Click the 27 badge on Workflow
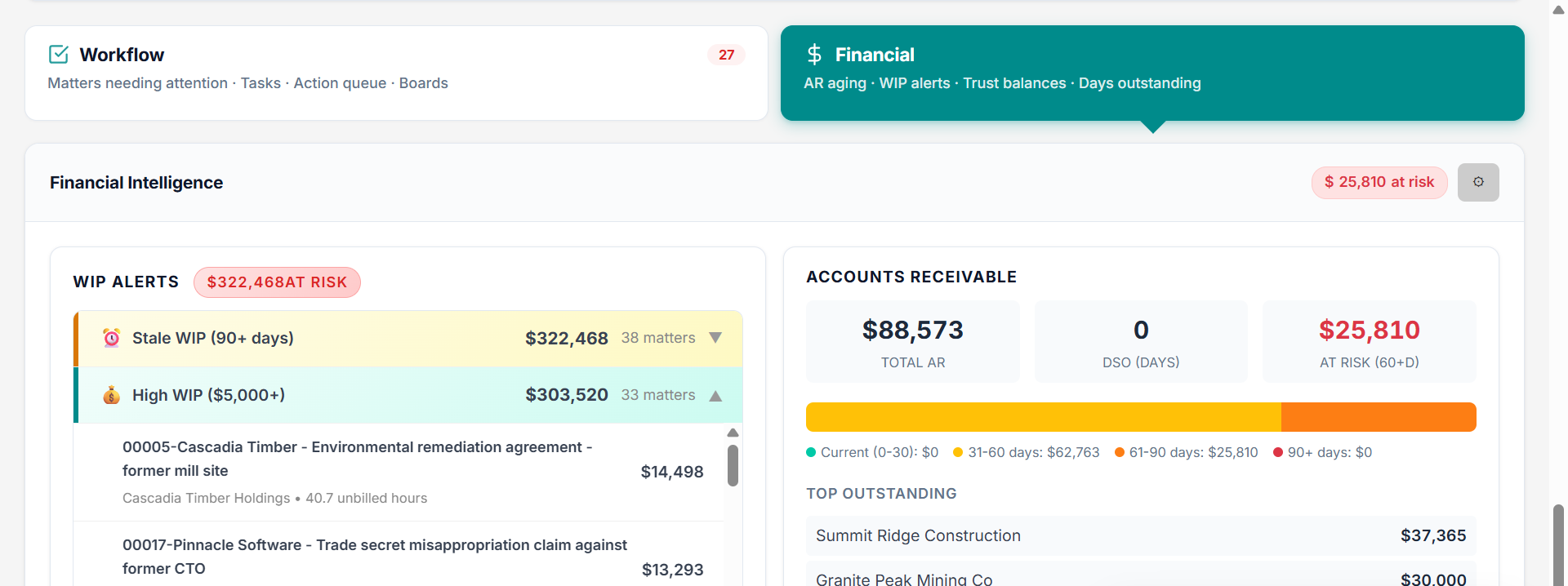 coord(726,55)
